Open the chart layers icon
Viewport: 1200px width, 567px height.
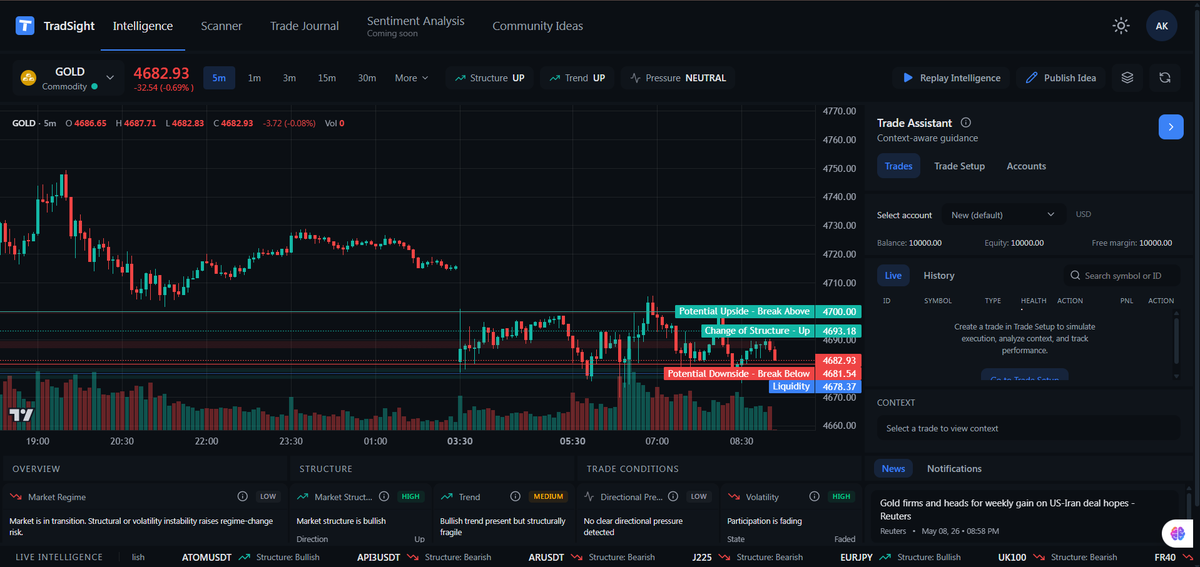(x=1128, y=78)
